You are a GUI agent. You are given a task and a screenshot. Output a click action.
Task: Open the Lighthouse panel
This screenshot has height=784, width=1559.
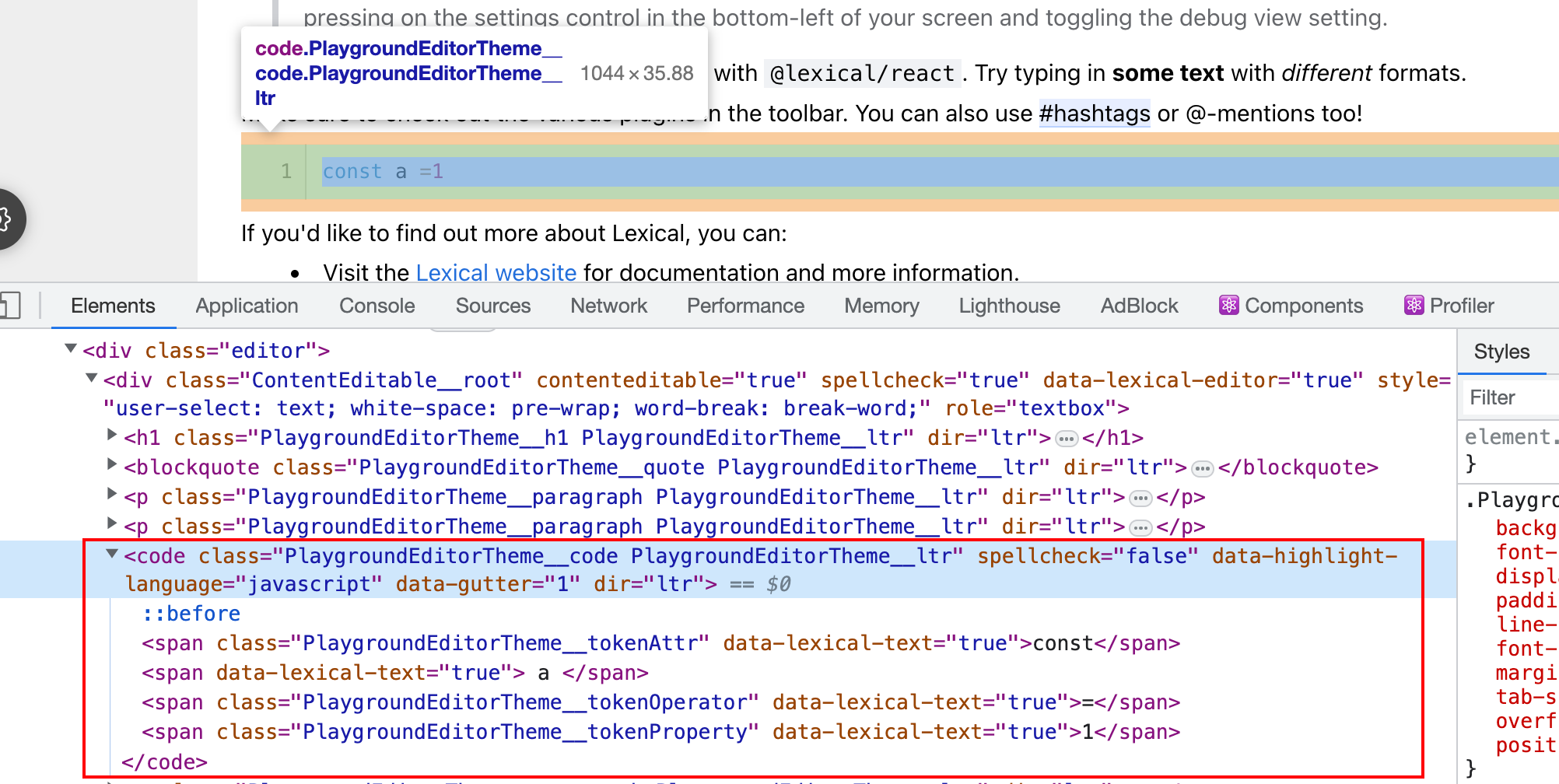[x=1009, y=306]
